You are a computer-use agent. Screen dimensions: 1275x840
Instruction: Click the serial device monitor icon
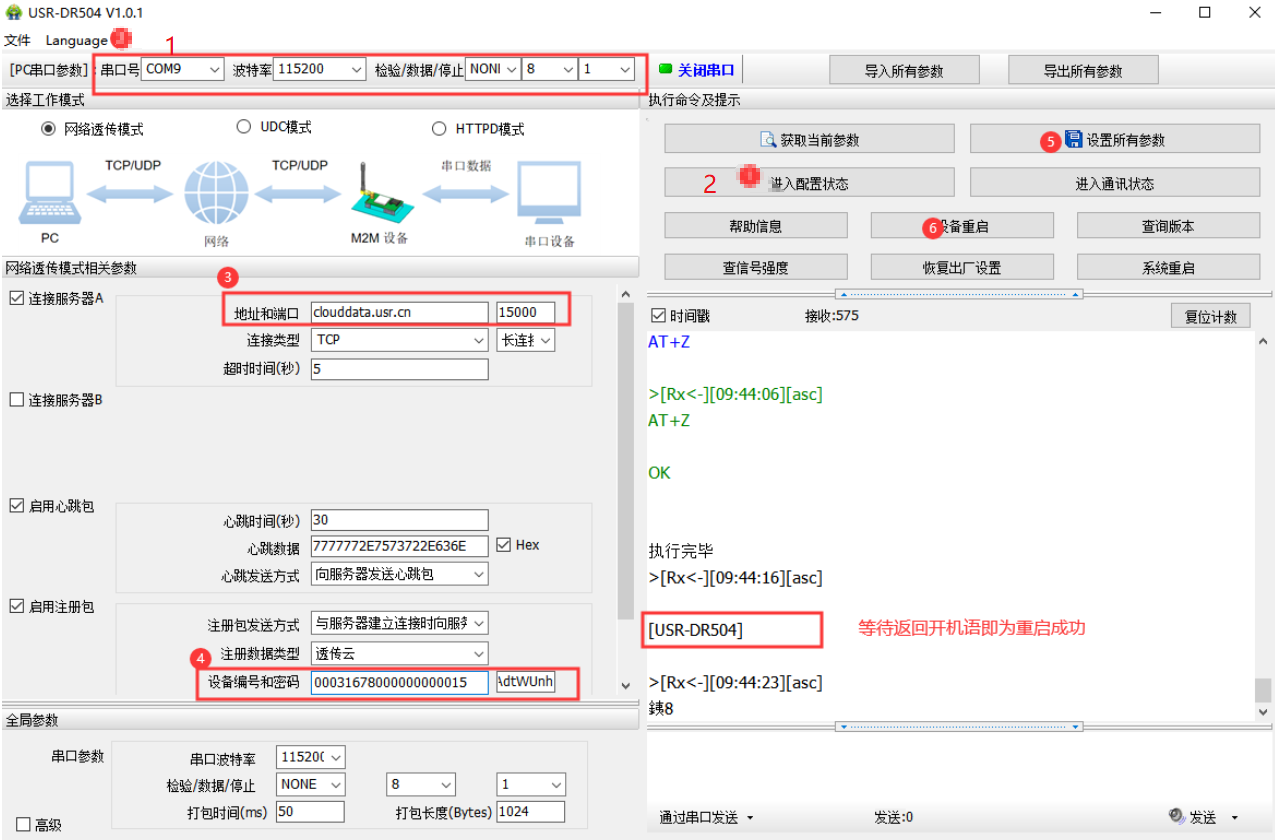click(548, 194)
